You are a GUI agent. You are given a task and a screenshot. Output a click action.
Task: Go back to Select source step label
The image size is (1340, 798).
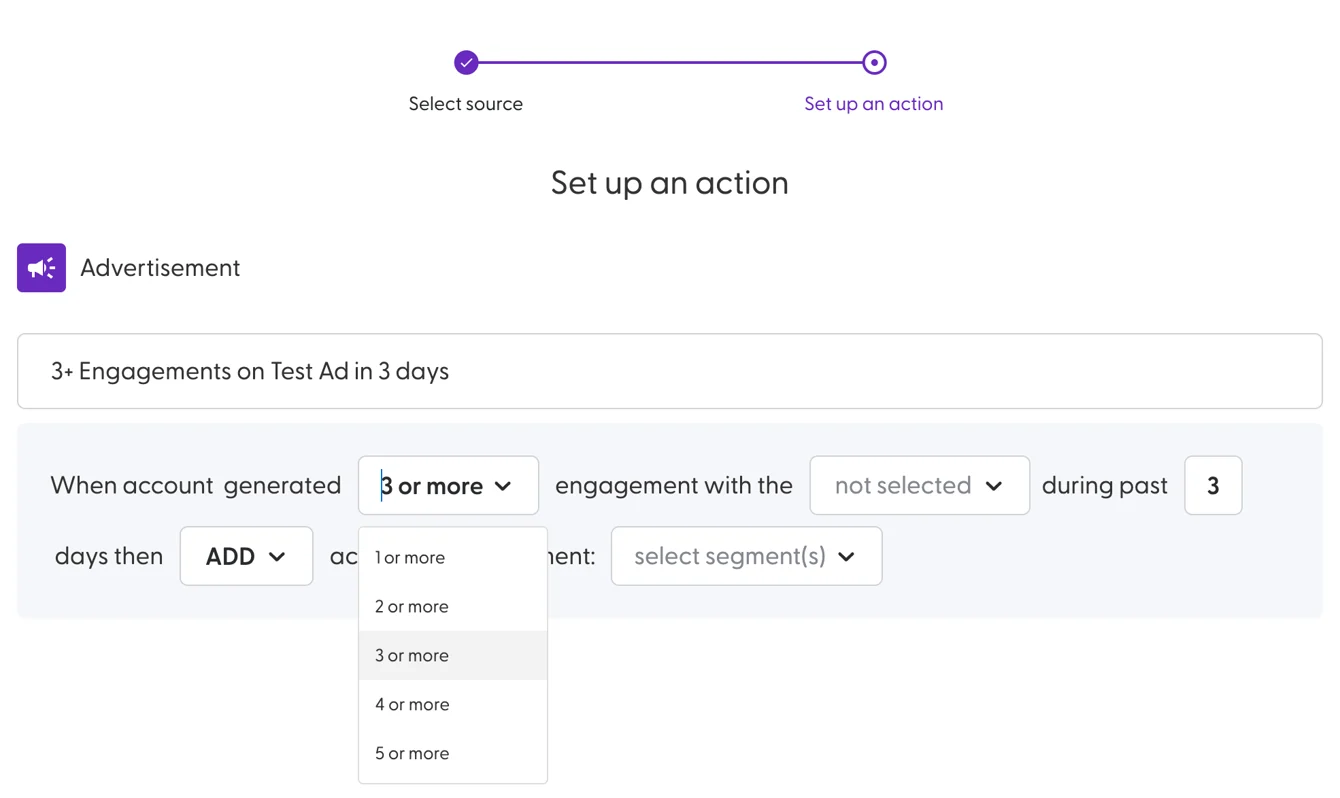[466, 104]
